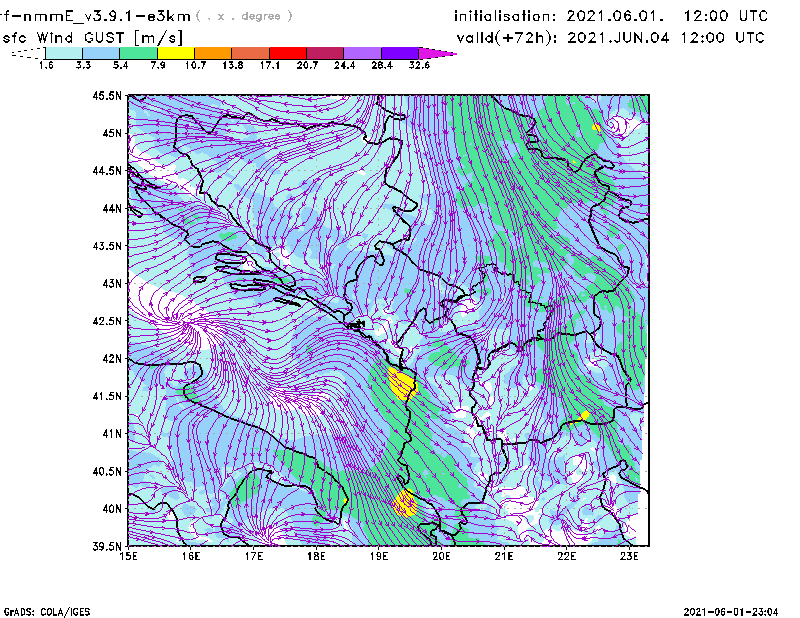This screenshot has height=618, width=800.
Task: Pick the salmon 13.8–17.1 legend swatch
Action: [251, 53]
